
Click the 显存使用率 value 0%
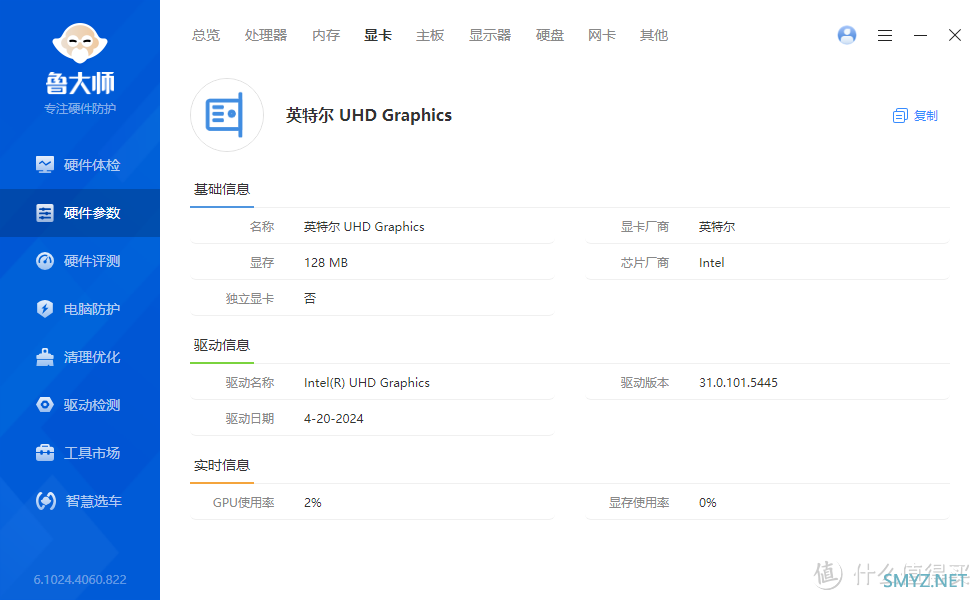[x=708, y=503]
